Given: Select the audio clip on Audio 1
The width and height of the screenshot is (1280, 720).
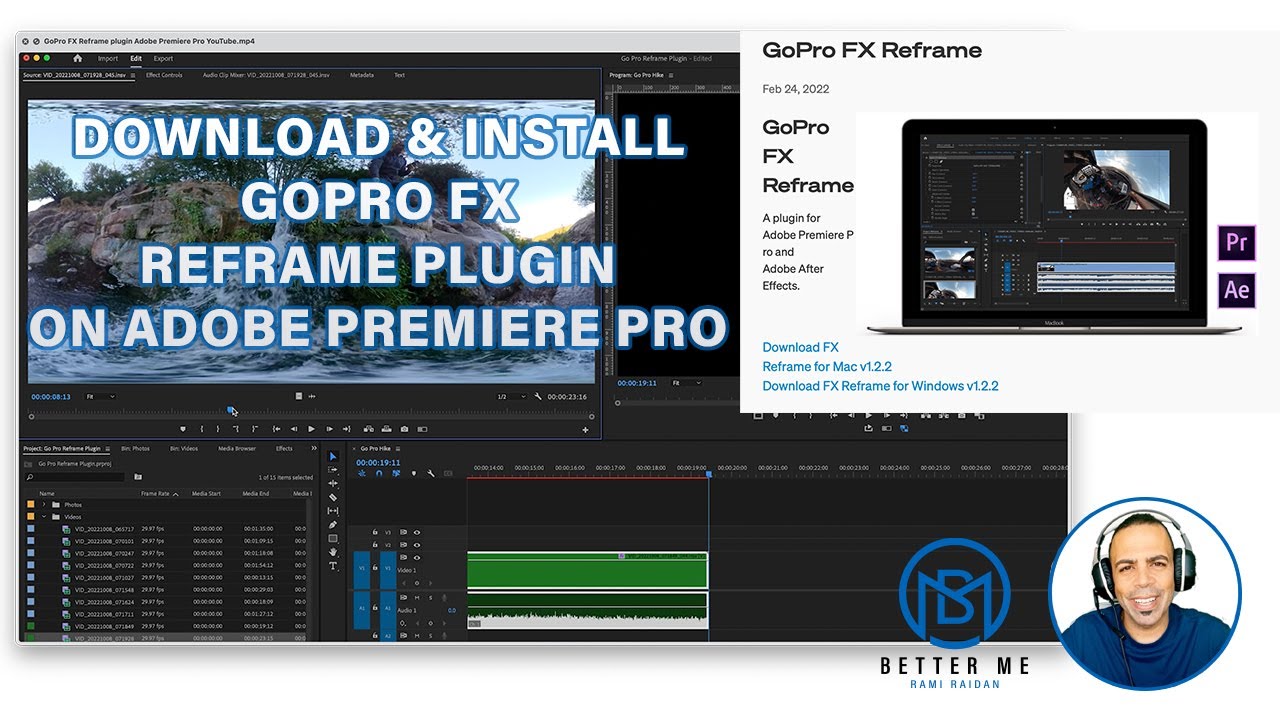Looking at the screenshot, I should tap(587, 610).
